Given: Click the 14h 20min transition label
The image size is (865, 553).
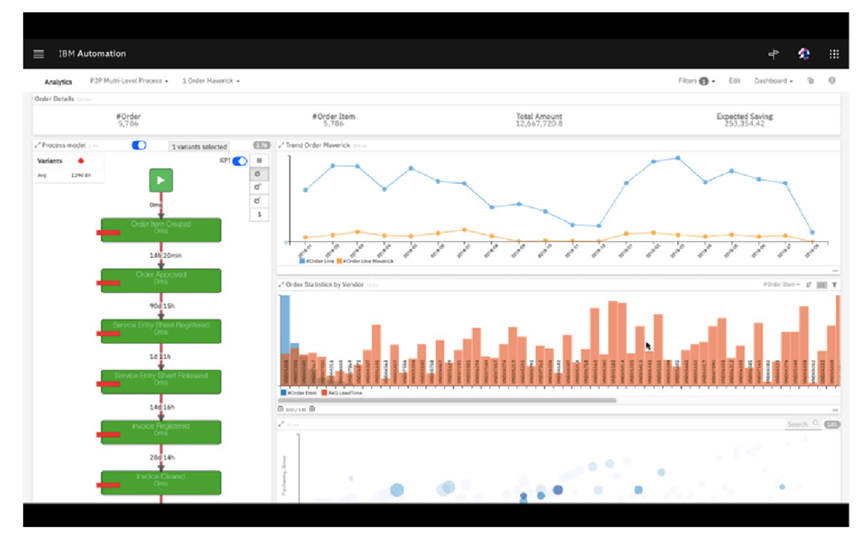Looking at the screenshot, I should 165,256.
